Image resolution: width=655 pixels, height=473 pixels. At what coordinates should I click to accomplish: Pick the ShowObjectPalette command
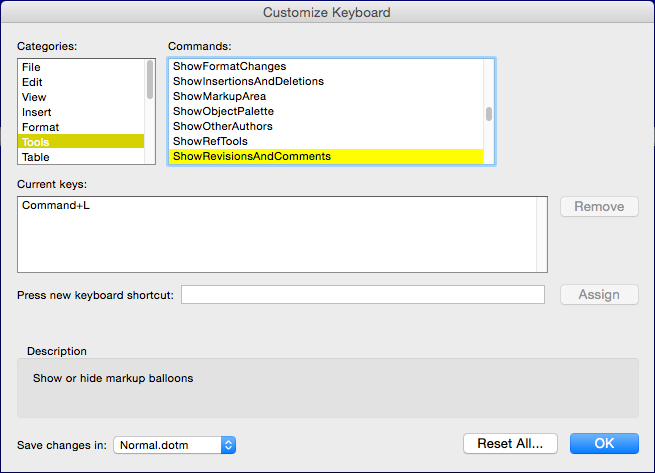pos(326,111)
